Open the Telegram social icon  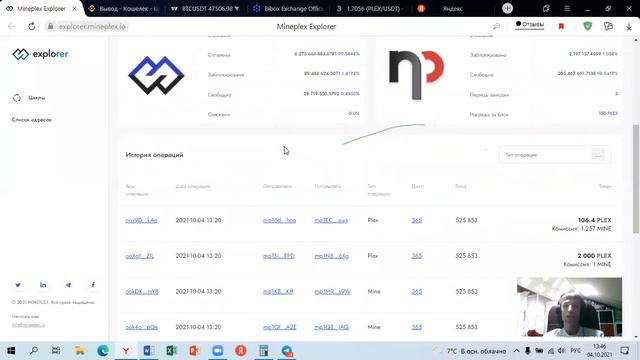[x=68, y=285]
